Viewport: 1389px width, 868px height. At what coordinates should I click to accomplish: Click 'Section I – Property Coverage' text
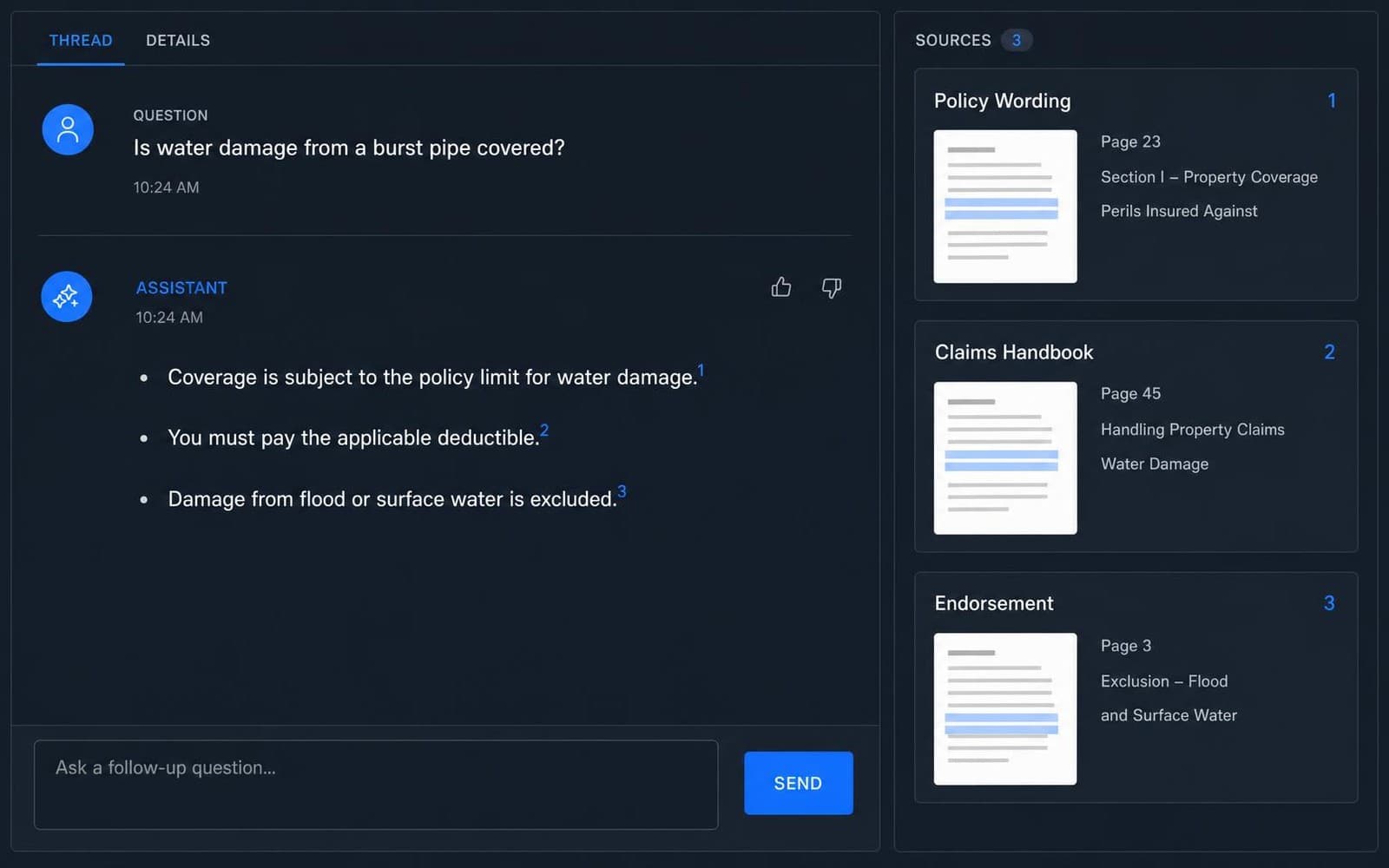pyautogui.click(x=1209, y=177)
